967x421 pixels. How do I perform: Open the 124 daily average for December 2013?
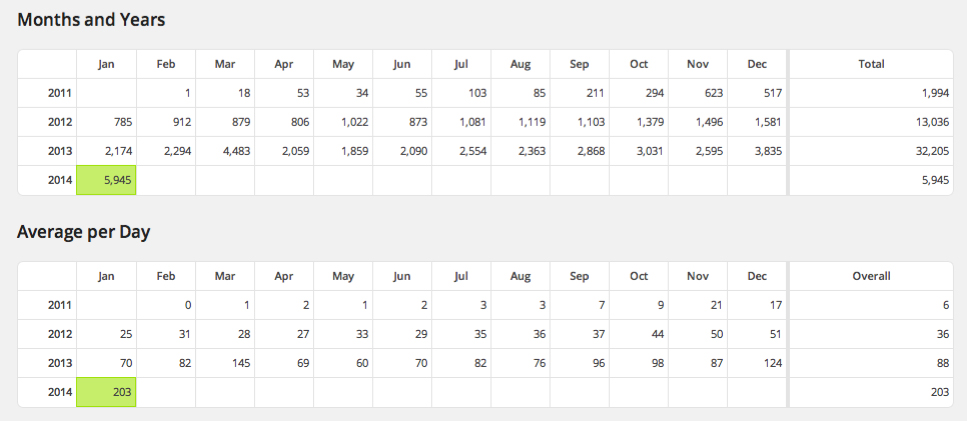pyautogui.click(x=759, y=363)
